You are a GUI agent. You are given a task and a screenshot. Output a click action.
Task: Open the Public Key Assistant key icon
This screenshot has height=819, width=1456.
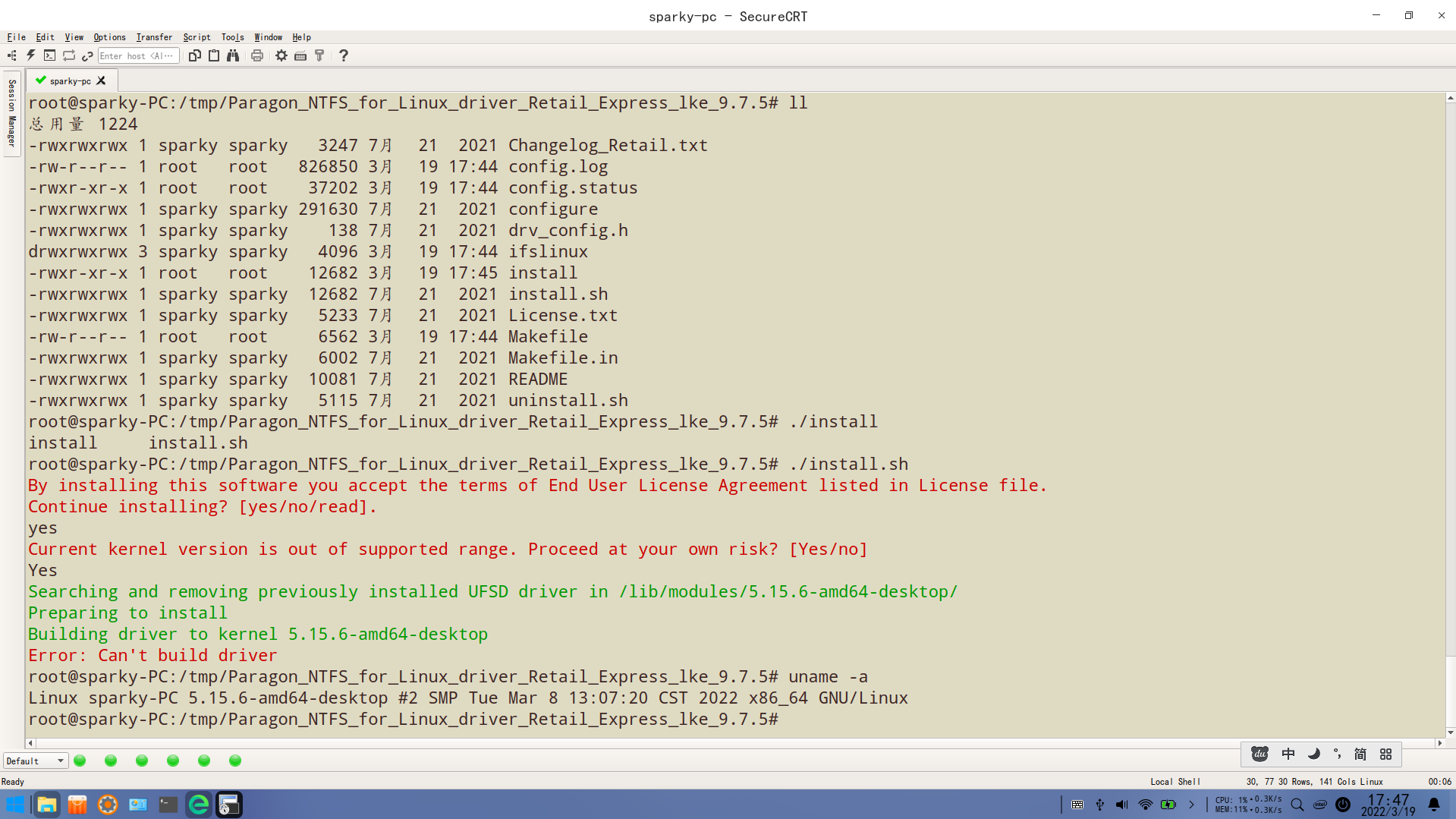click(x=319, y=55)
